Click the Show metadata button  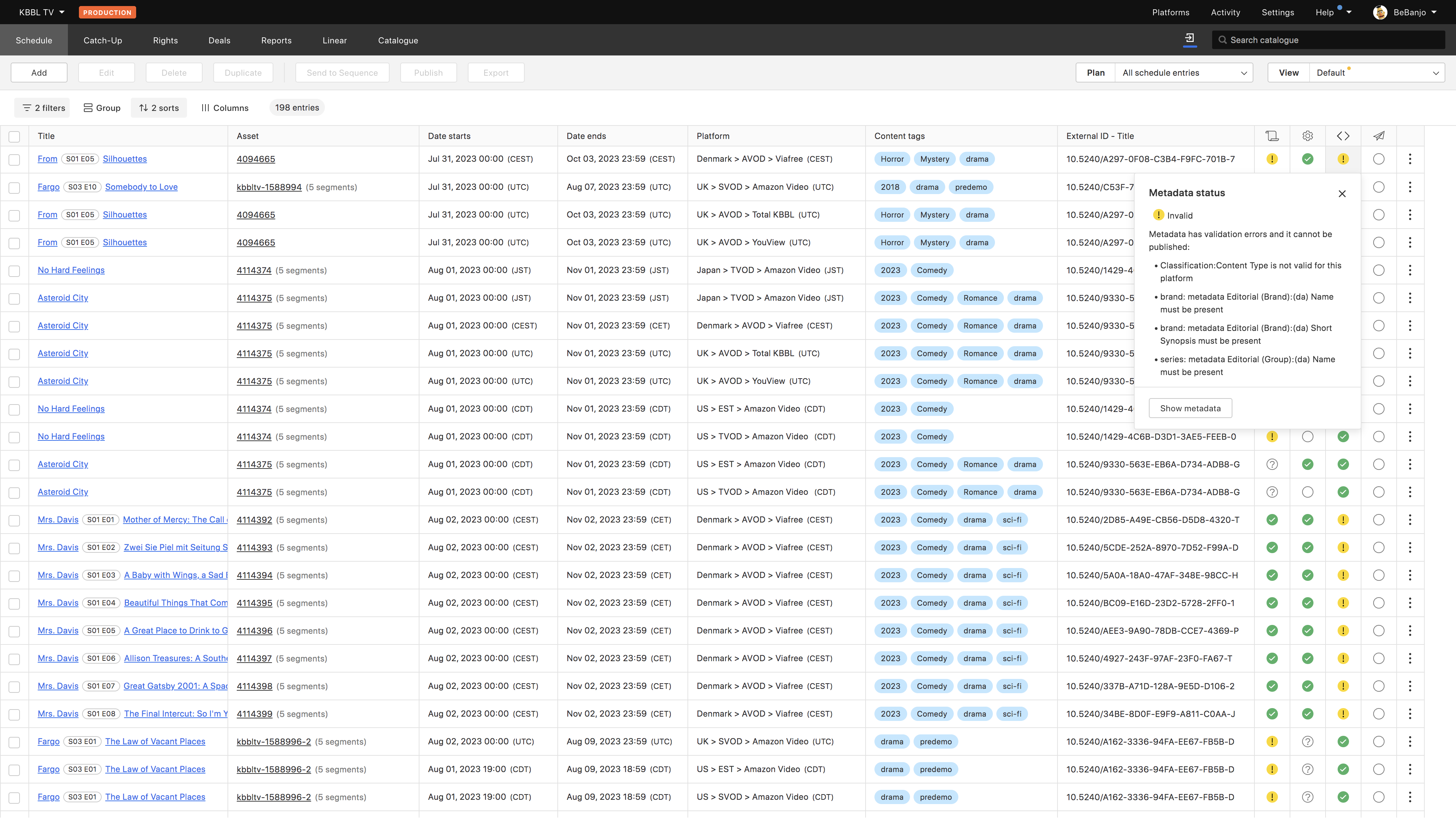pos(1190,408)
